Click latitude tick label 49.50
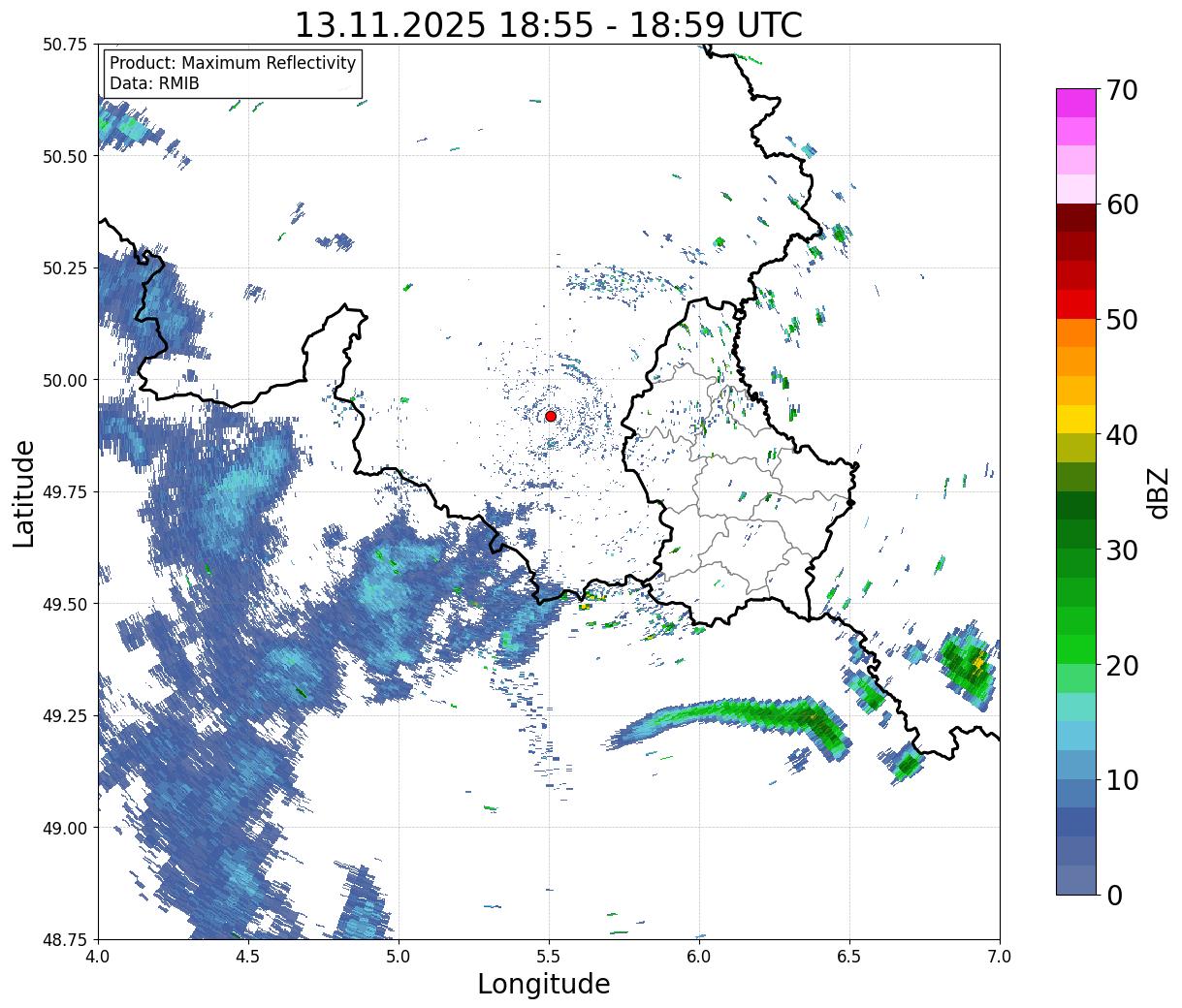1182x1008 pixels. tap(65, 604)
